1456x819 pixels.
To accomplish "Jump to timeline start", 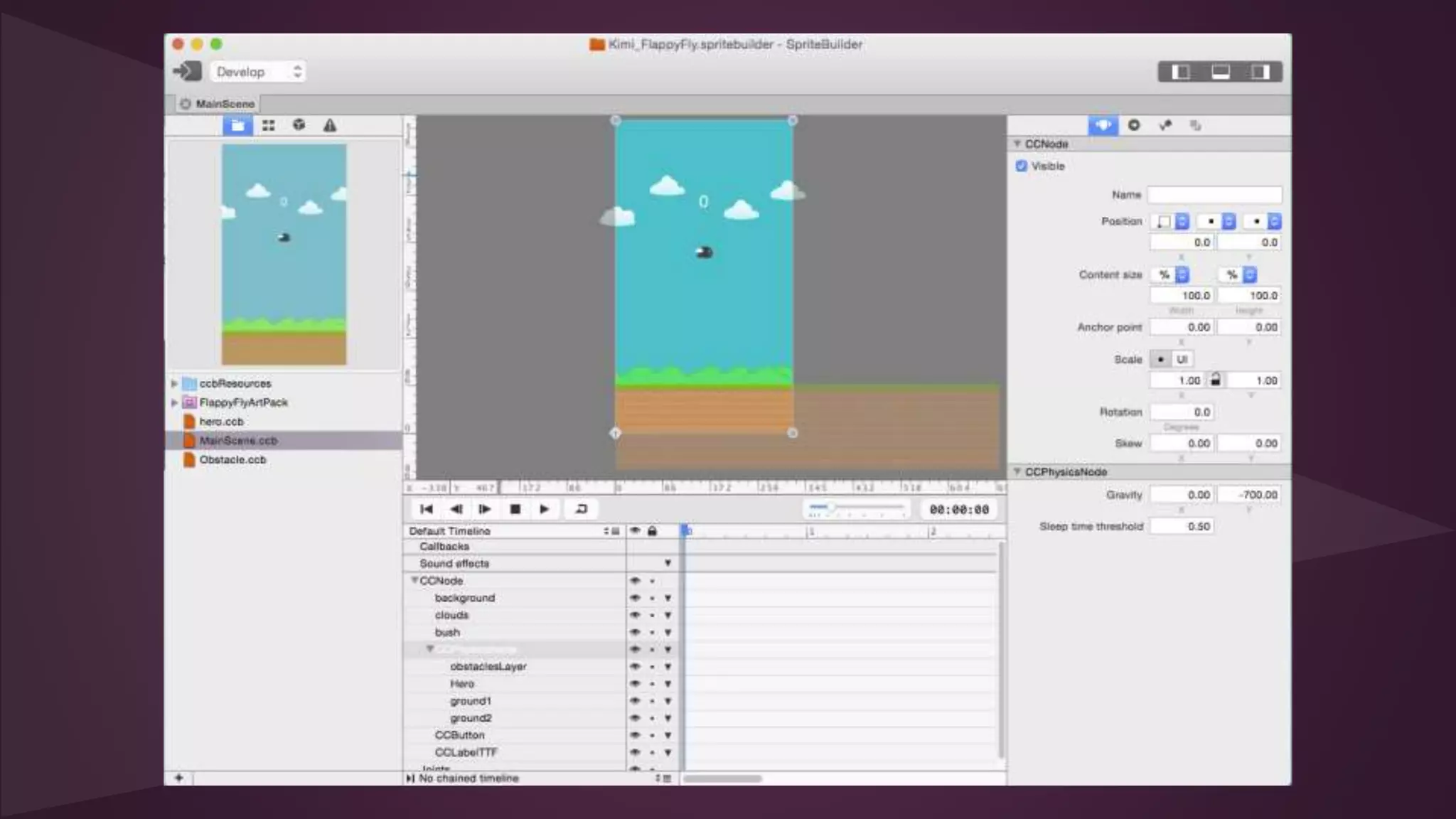I will tap(427, 509).
